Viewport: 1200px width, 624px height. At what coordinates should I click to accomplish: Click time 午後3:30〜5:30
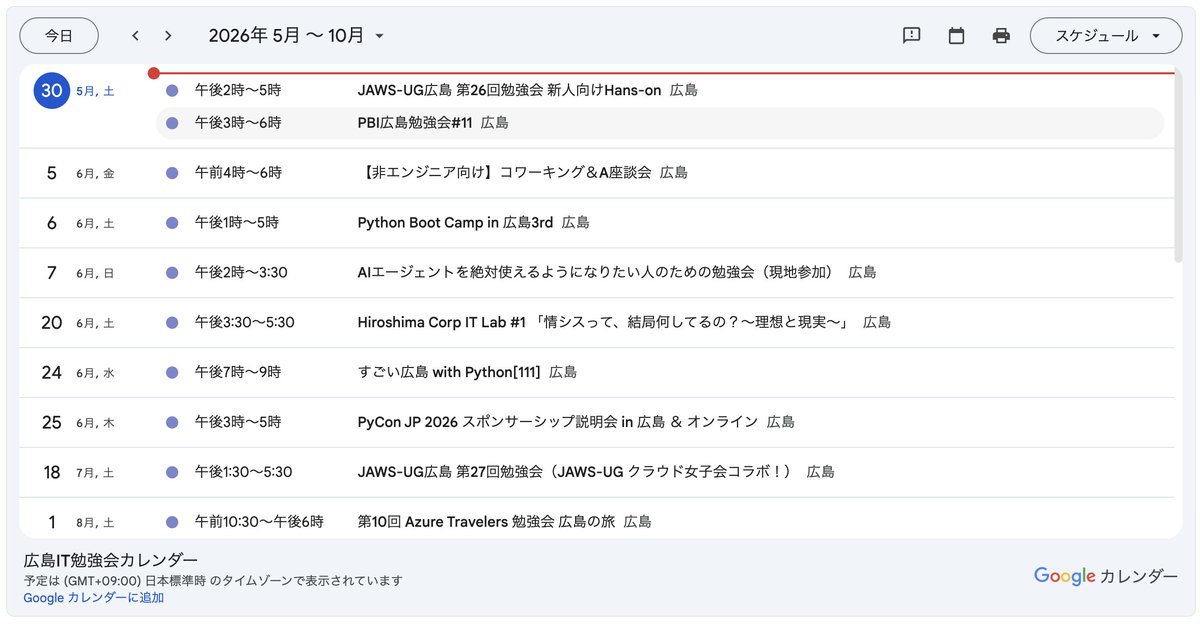[x=244, y=322]
